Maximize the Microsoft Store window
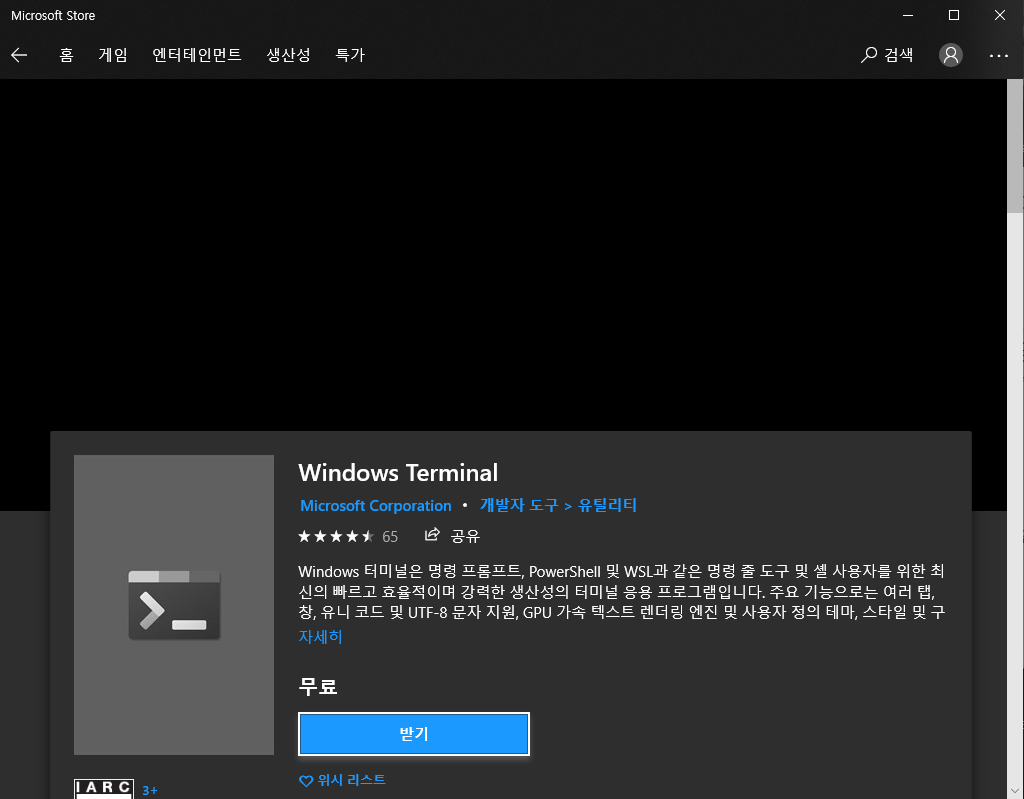Screen dimensions: 1024x799 [x=953, y=15]
